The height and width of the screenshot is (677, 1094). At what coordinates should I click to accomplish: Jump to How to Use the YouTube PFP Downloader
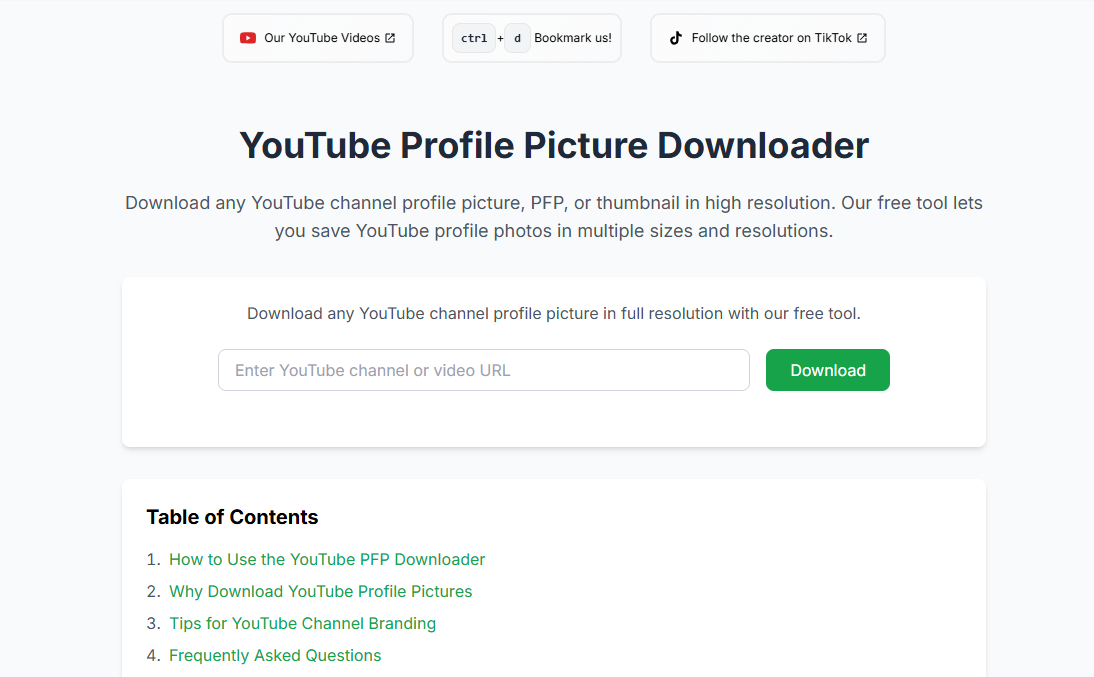(327, 560)
